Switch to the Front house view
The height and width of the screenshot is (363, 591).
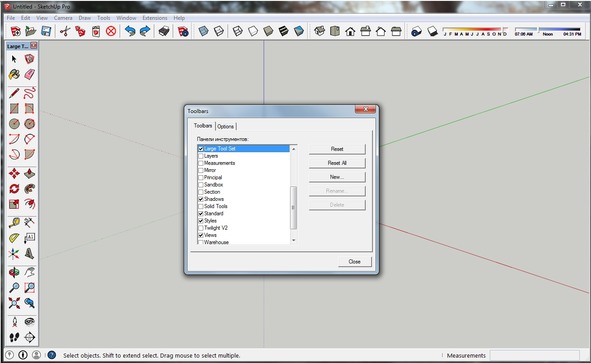coord(350,31)
